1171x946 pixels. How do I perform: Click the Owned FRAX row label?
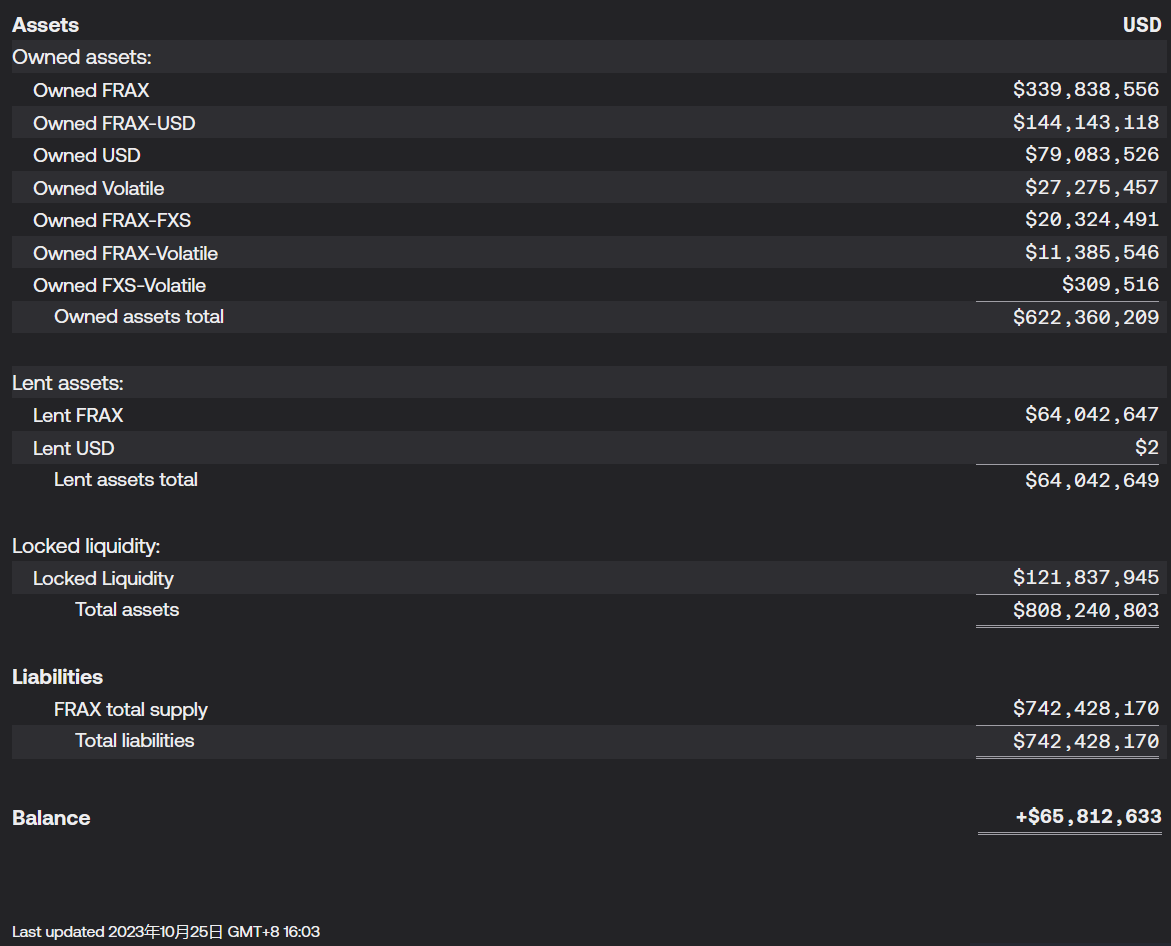coord(91,90)
